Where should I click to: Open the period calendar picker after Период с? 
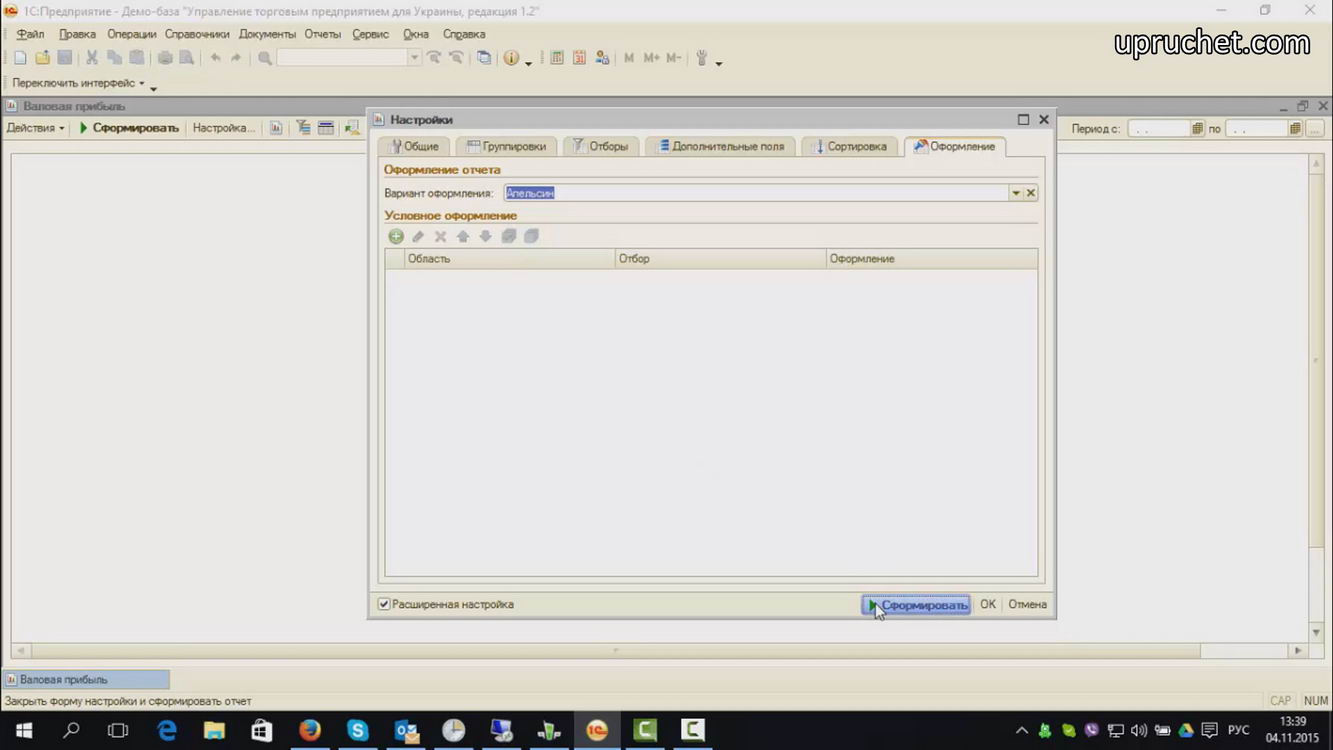pos(1197,128)
